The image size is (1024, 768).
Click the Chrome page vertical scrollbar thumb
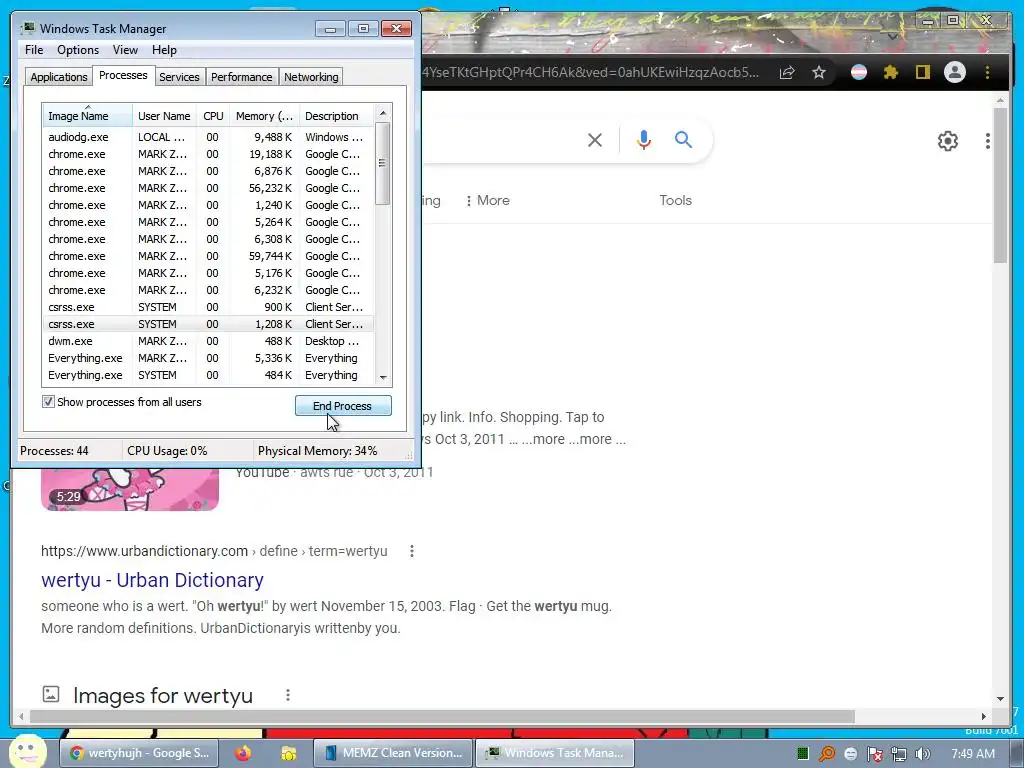click(1000, 185)
